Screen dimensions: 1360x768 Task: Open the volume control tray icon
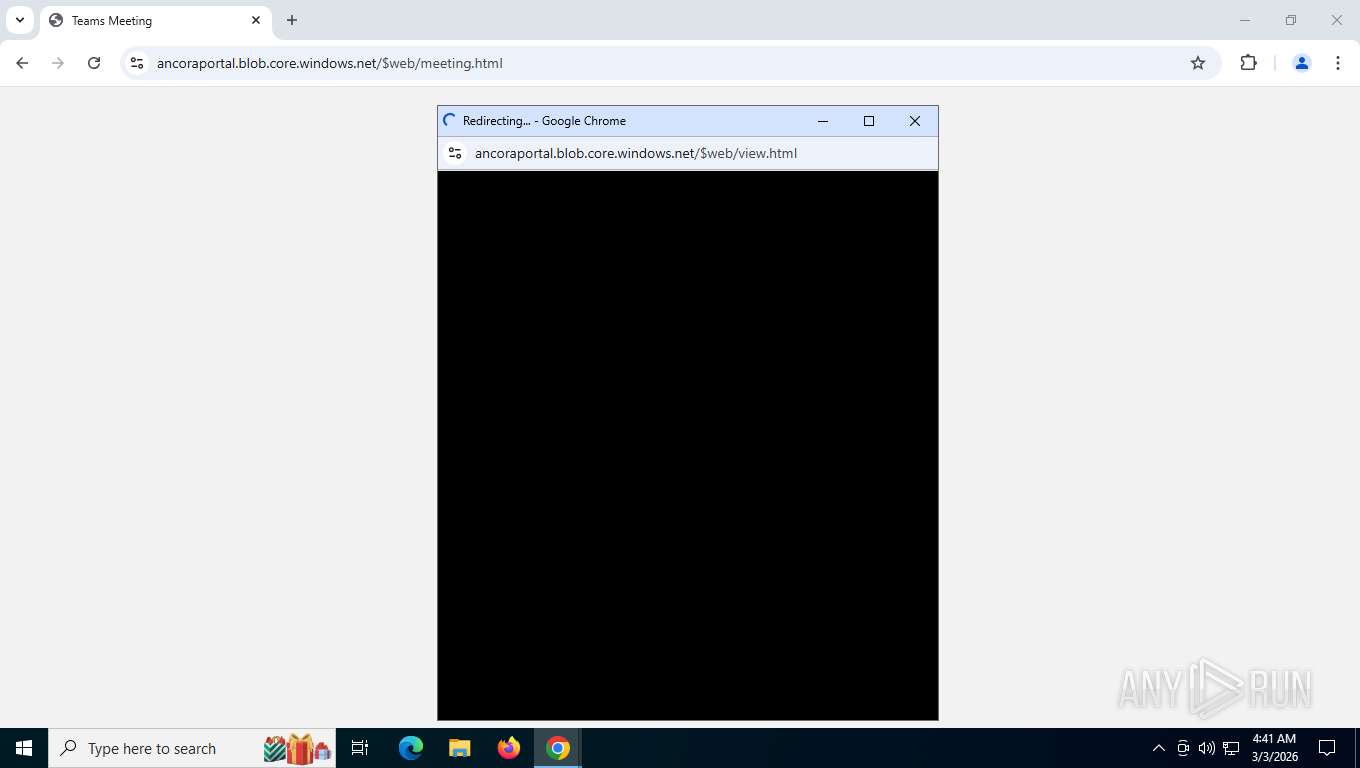[x=1207, y=748]
